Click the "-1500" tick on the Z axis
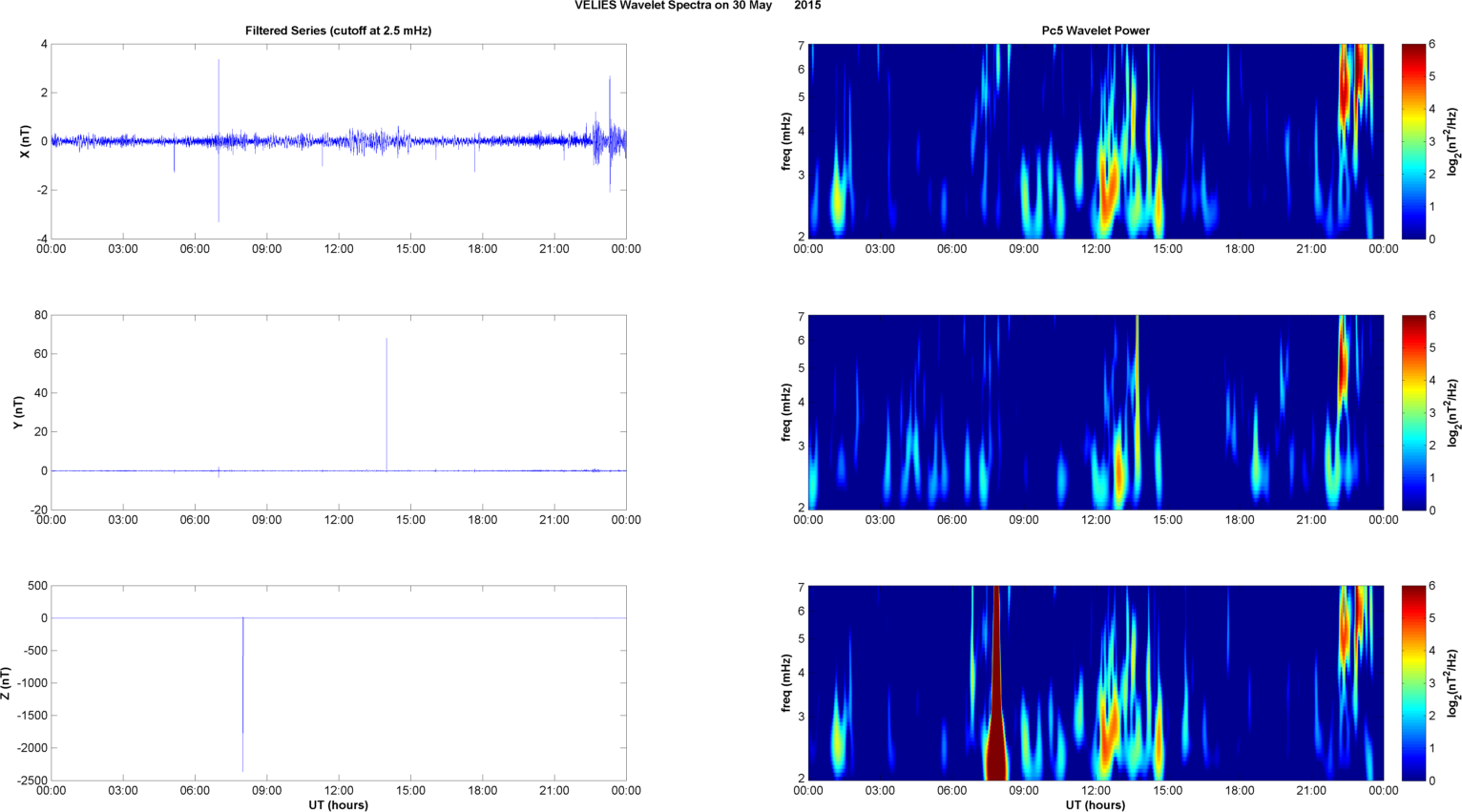This screenshot has height=812, width=1462. (31, 716)
